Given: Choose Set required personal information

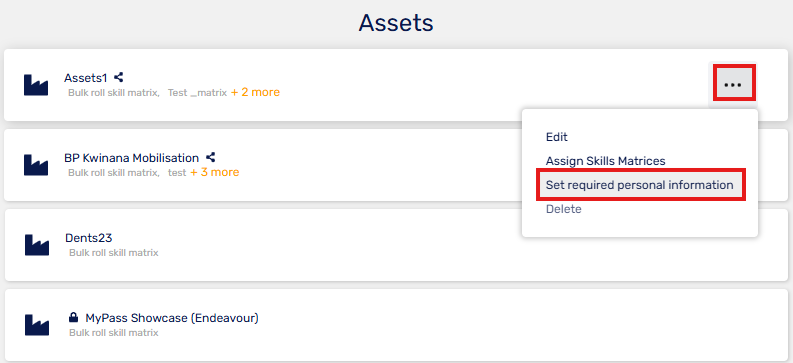Looking at the screenshot, I should click(640, 185).
